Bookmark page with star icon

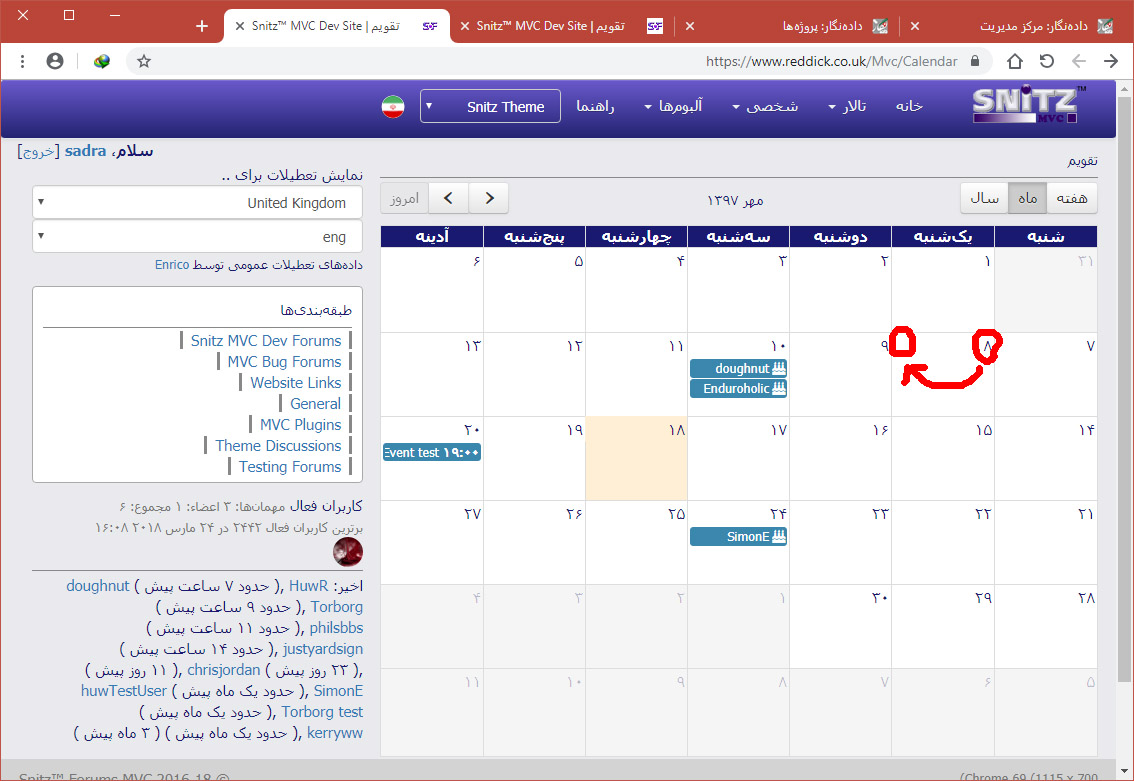click(x=144, y=61)
